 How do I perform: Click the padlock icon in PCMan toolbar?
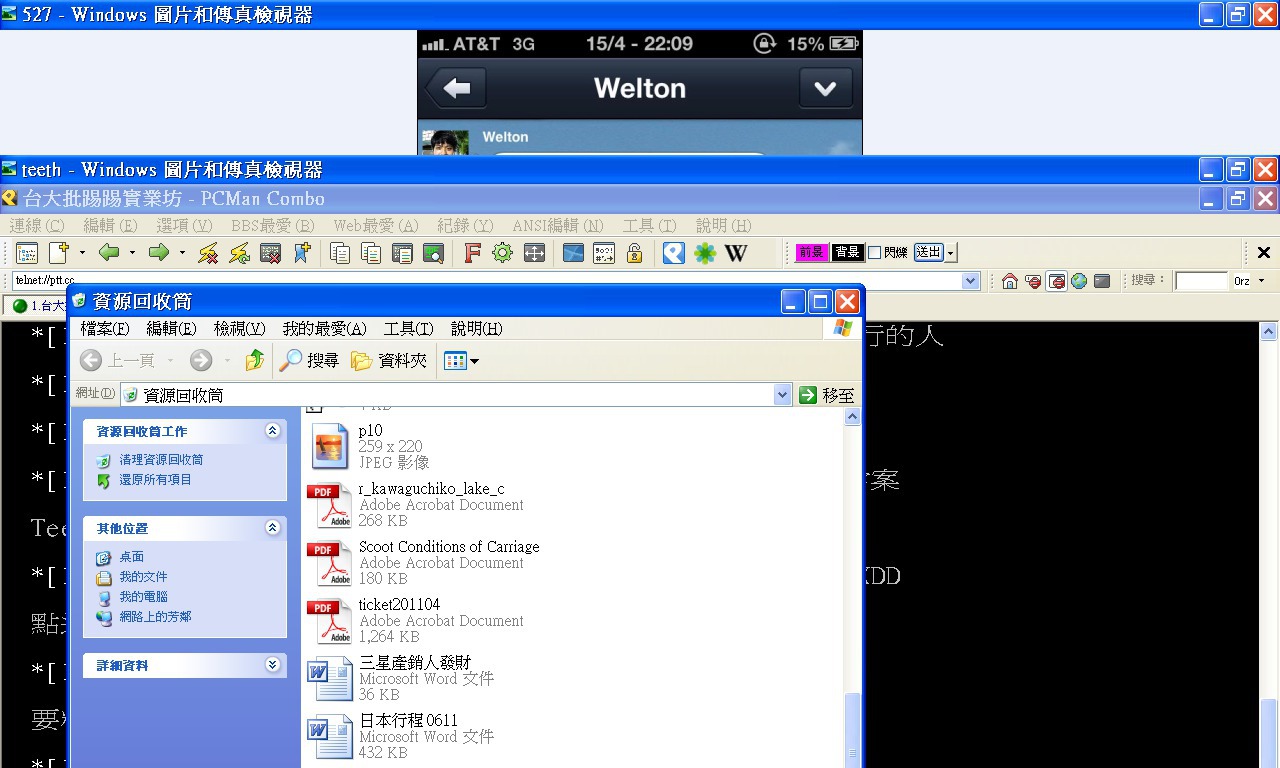[634, 253]
